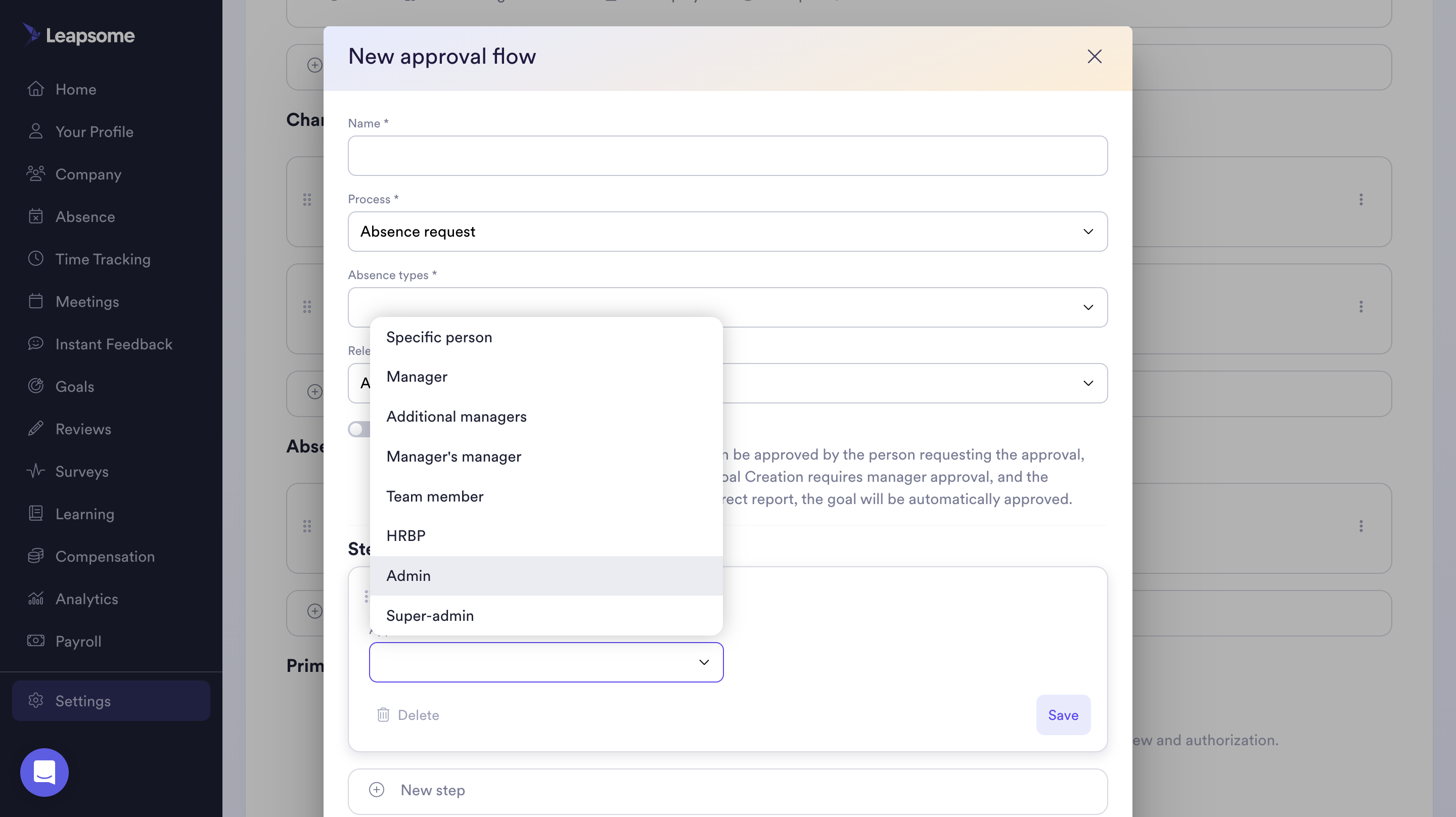This screenshot has height=817, width=1456.
Task: Open Time Tracking in sidebar
Action: (x=103, y=259)
